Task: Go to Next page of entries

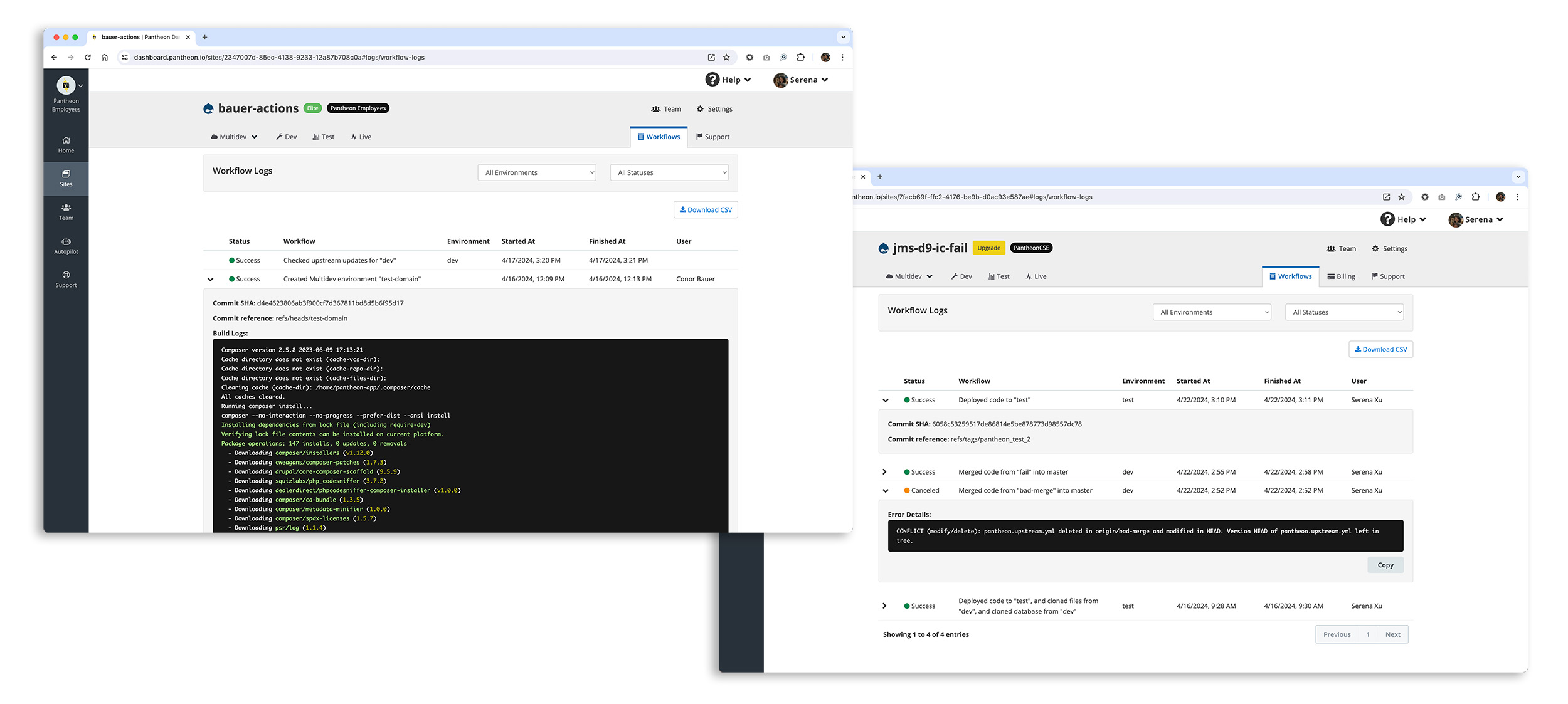Action: tap(1392, 634)
